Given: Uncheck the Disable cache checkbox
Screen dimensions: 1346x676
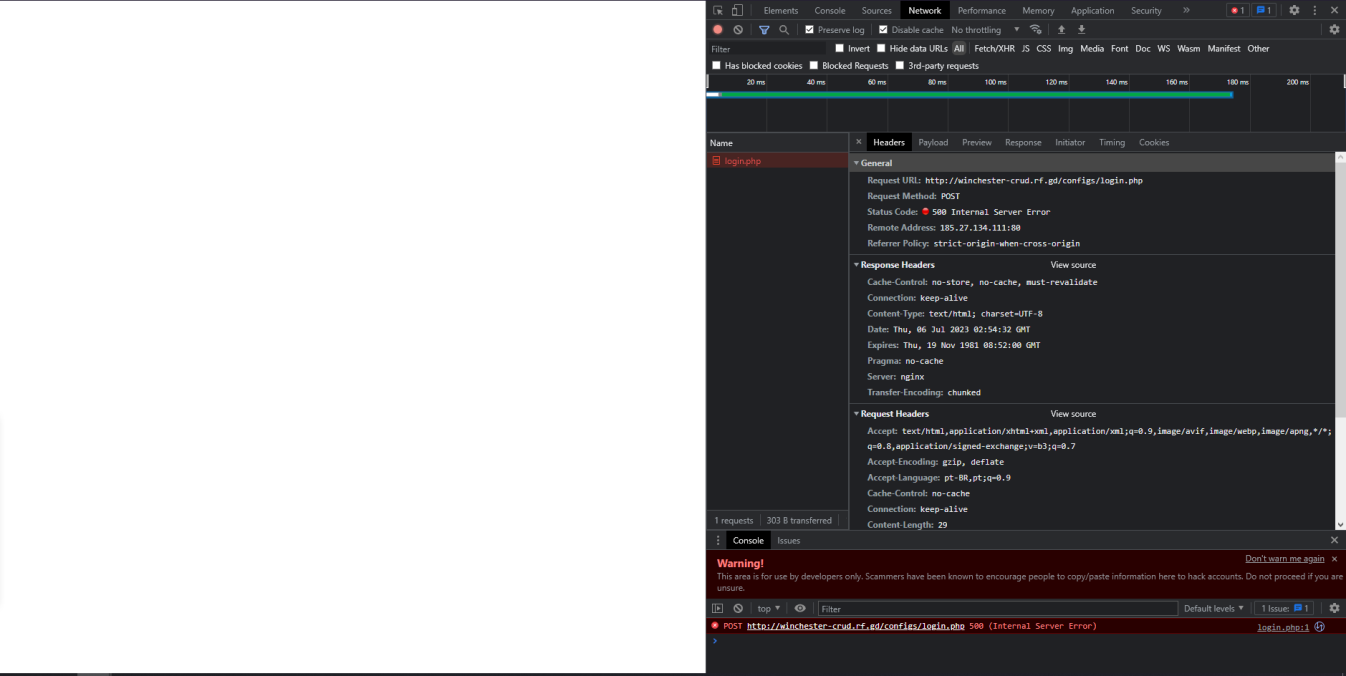Looking at the screenshot, I should point(883,30).
